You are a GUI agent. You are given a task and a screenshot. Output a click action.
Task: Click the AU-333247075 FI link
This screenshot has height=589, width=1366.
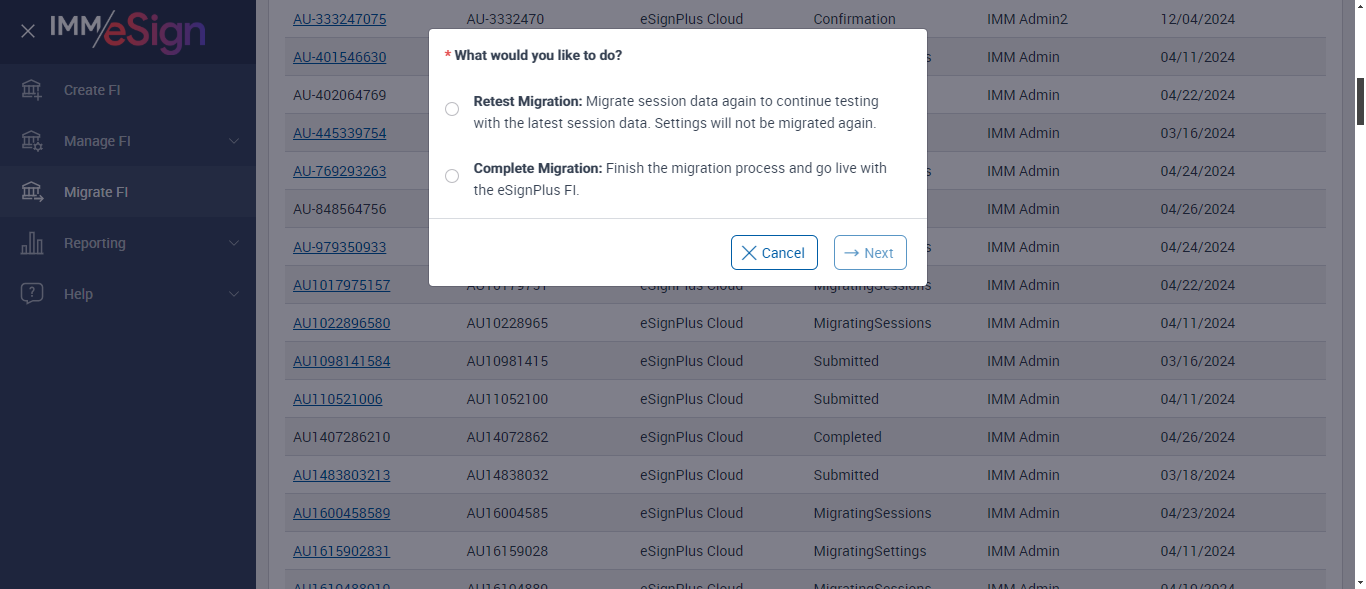tap(339, 19)
